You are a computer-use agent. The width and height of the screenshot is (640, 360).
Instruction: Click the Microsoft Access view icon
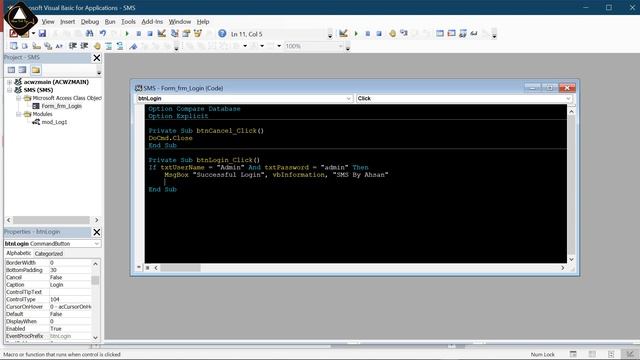(x=13, y=33)
